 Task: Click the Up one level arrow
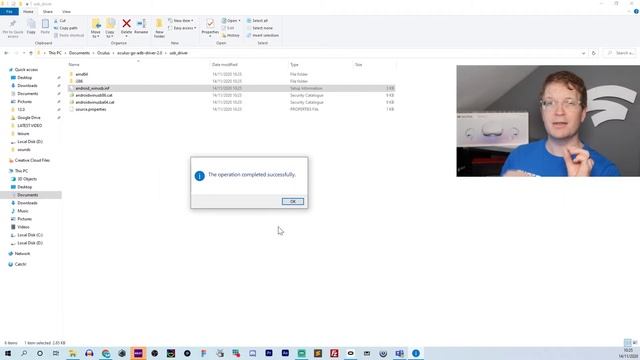pos(31,53)
